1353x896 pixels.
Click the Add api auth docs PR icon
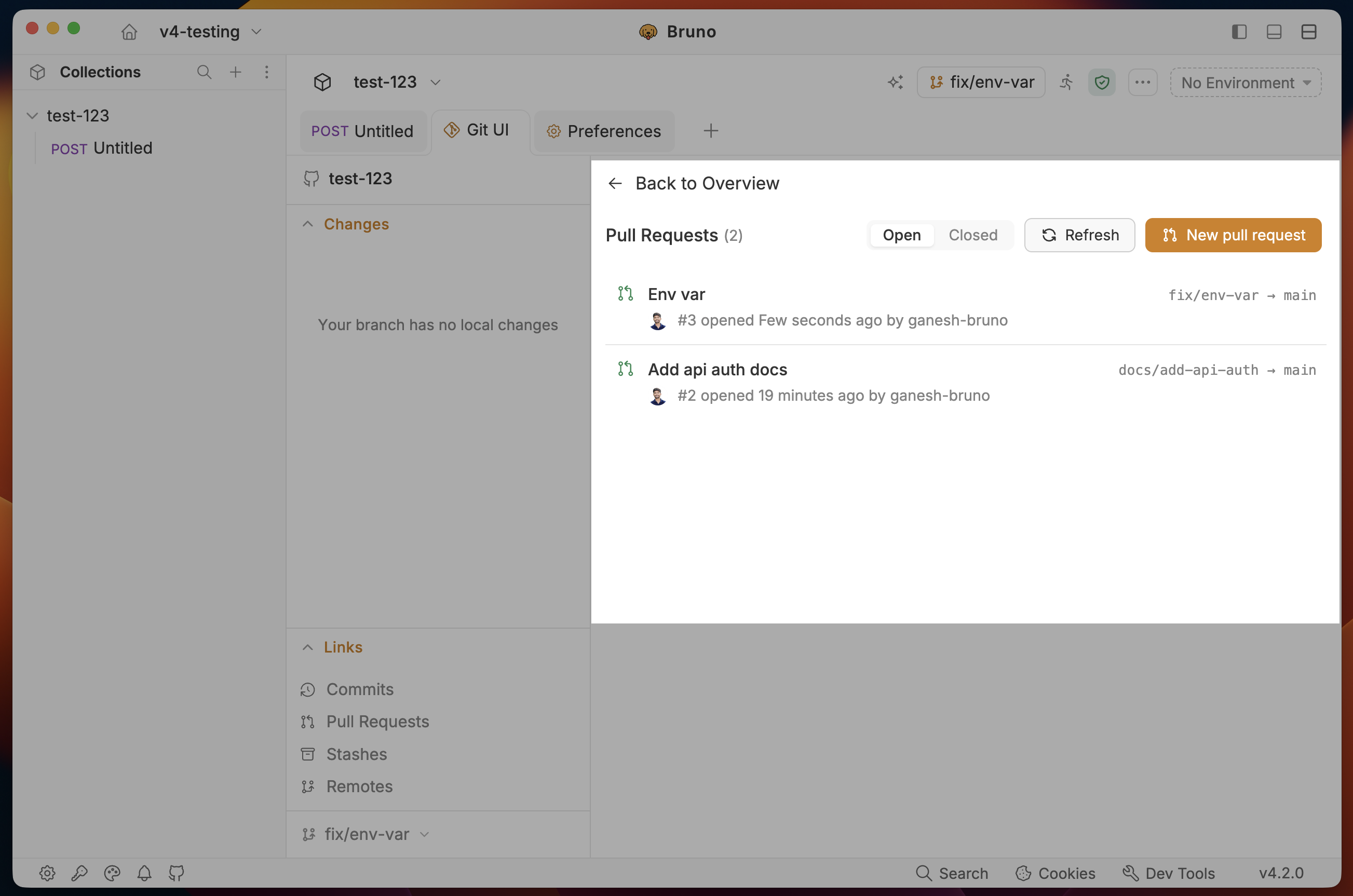625,369
